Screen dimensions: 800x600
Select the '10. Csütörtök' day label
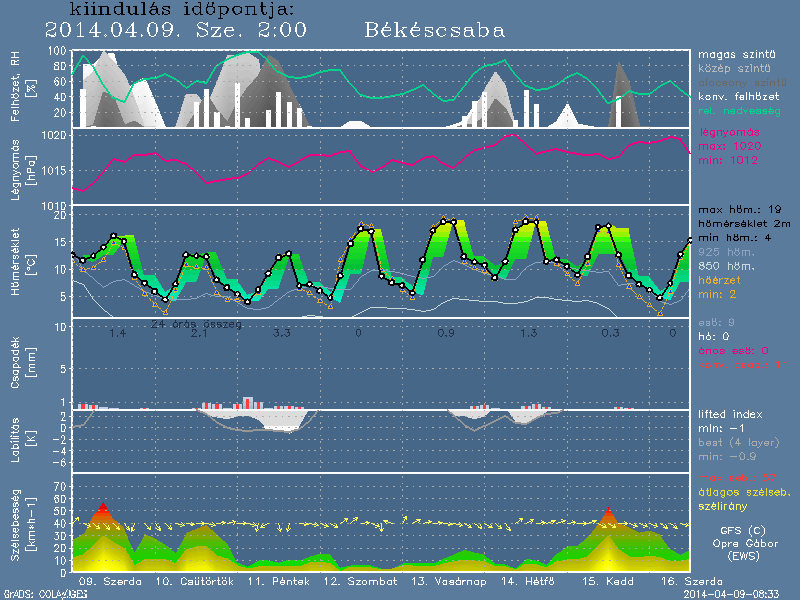(191, 581)
